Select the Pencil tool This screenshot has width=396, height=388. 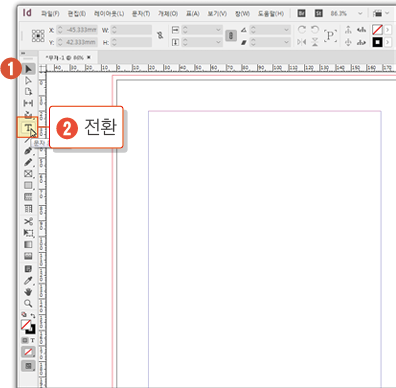click(x=28, y=162)
